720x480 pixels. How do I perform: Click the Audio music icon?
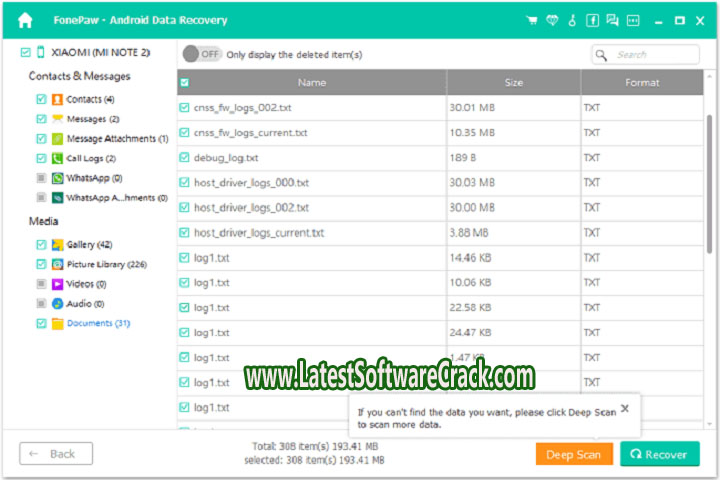57,304
